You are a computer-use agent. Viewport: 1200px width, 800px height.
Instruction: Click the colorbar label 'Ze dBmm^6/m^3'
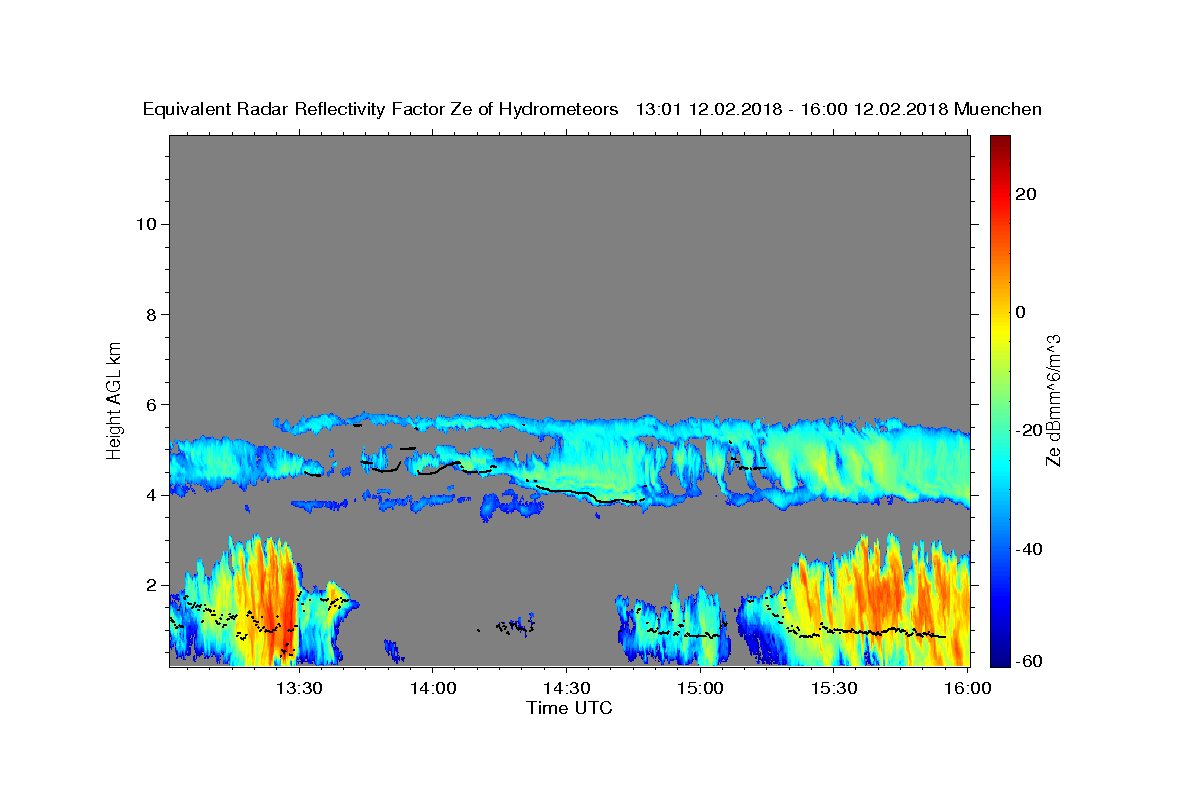pos(1052,400)
